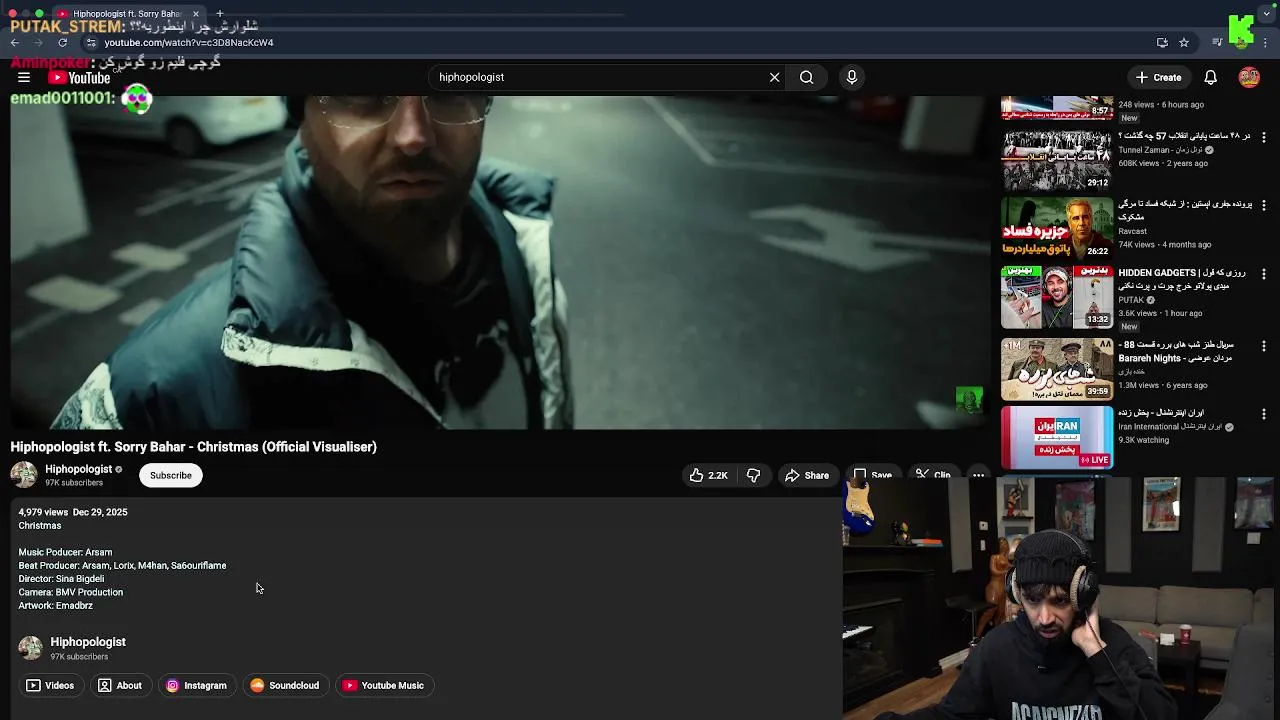Viewport: 1280px width, 720px height.
Task: Open the 39:59 Bareh Nights thumbnail
Action: click(1057, 369)
